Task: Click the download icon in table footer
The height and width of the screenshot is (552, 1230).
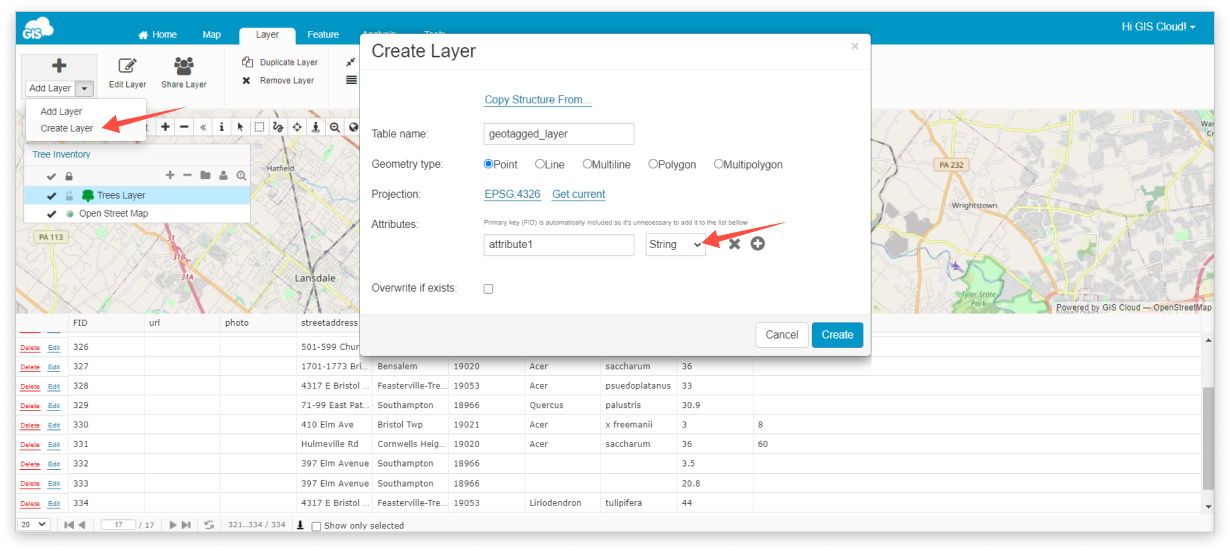Action: (x=300, y=525)
